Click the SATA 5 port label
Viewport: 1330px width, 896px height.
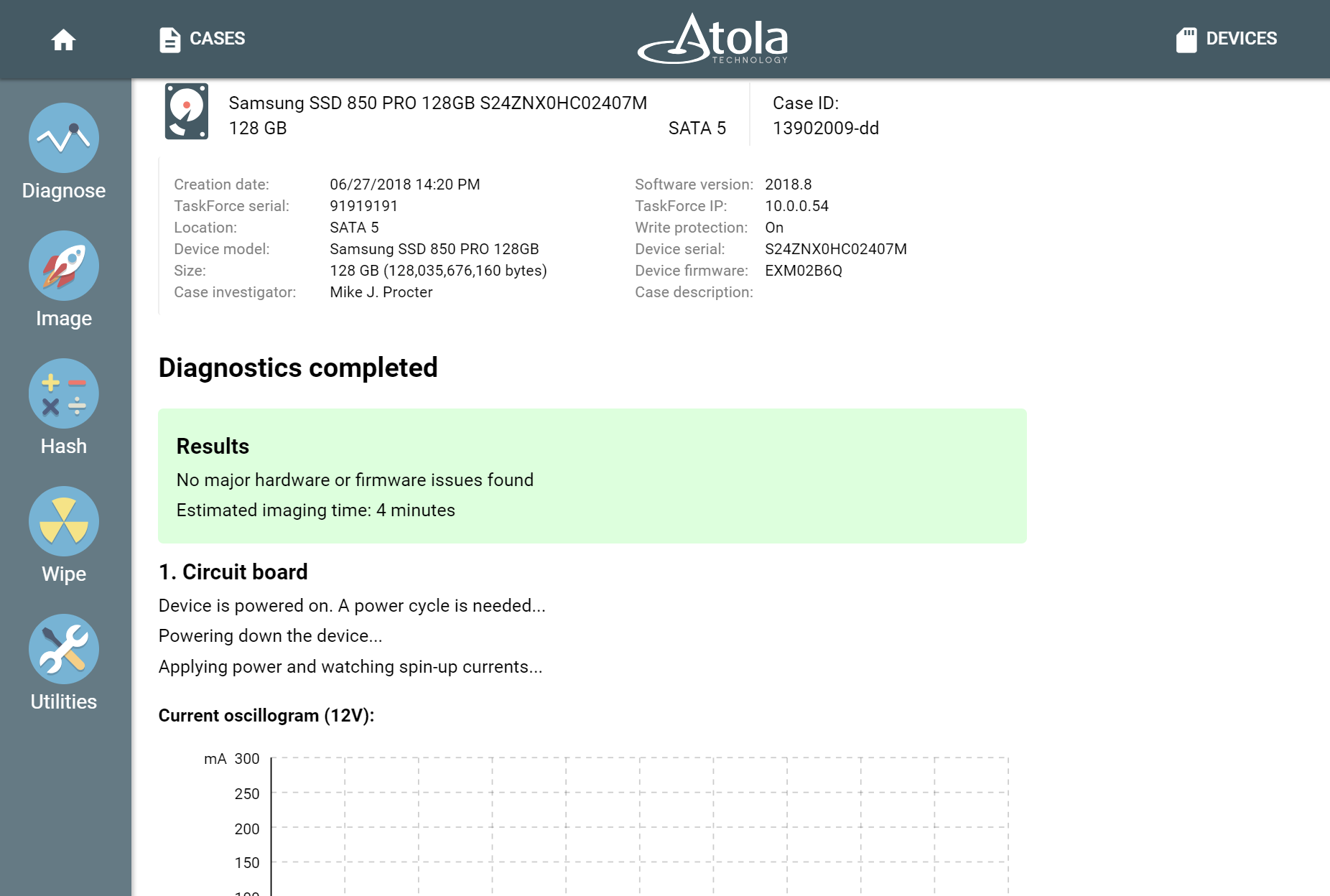click(x=697, y=128)
